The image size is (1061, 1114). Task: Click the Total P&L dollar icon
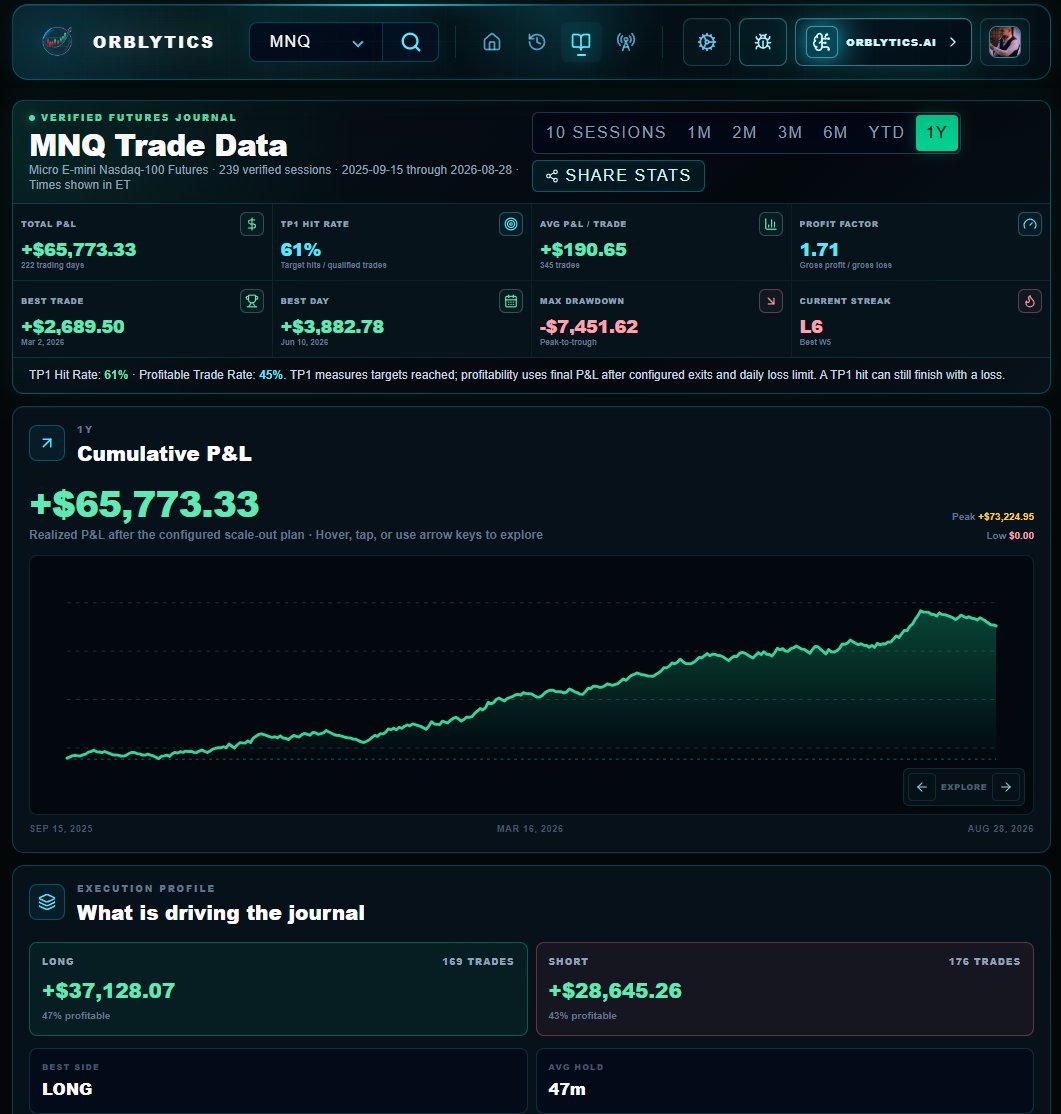(x=252, y=225)
